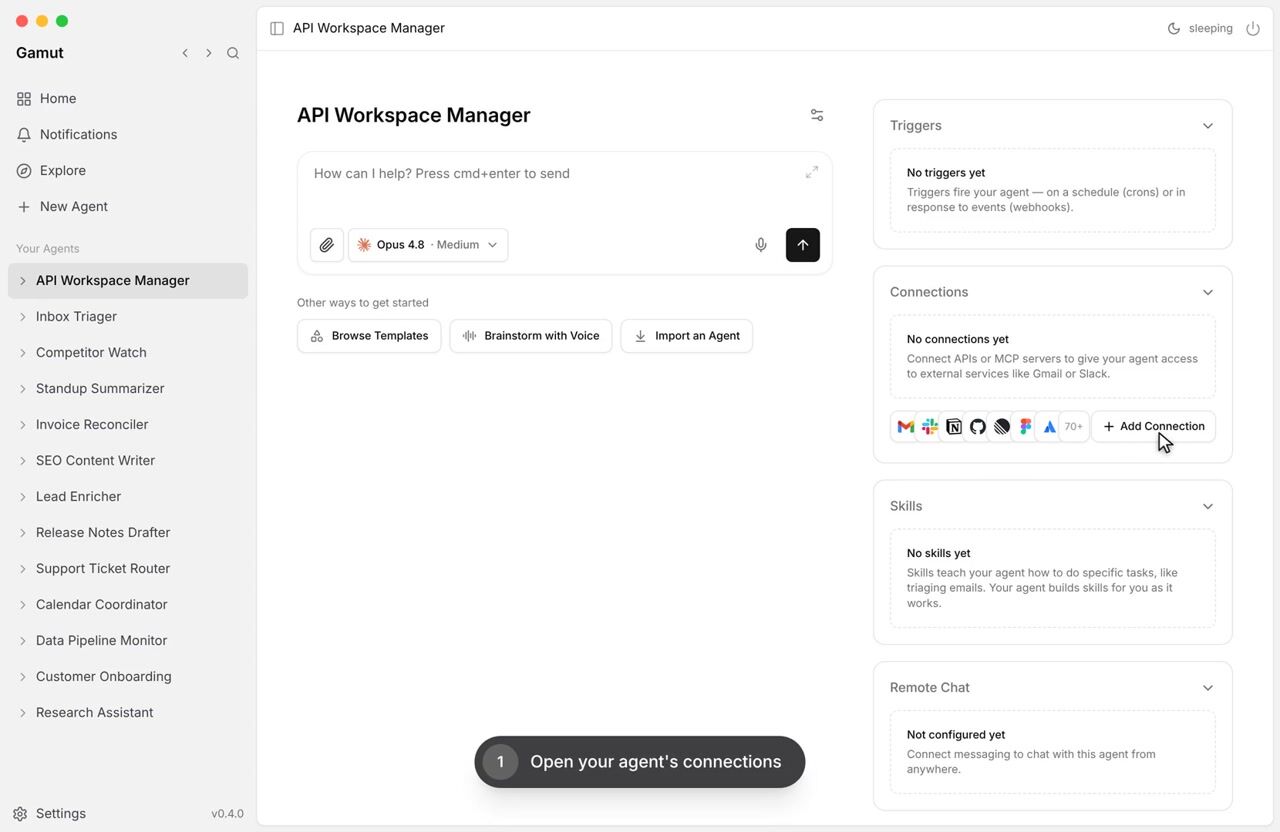Image resolution: width=1280 pixels, height=832 pixels.
Task: Click the 'No triggers yet' placeholder card
Action: pos(1053,191)
